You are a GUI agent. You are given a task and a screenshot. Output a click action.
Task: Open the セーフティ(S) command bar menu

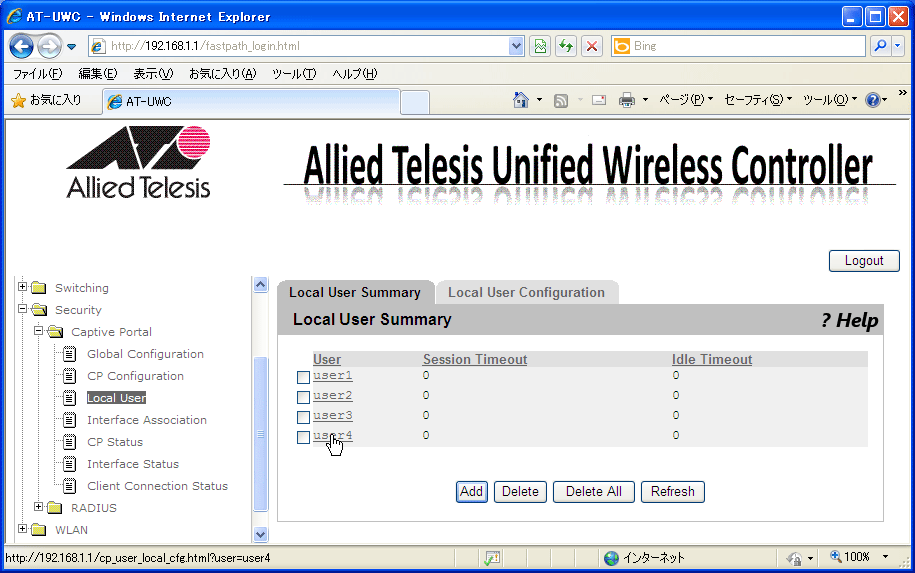[757, 100]
